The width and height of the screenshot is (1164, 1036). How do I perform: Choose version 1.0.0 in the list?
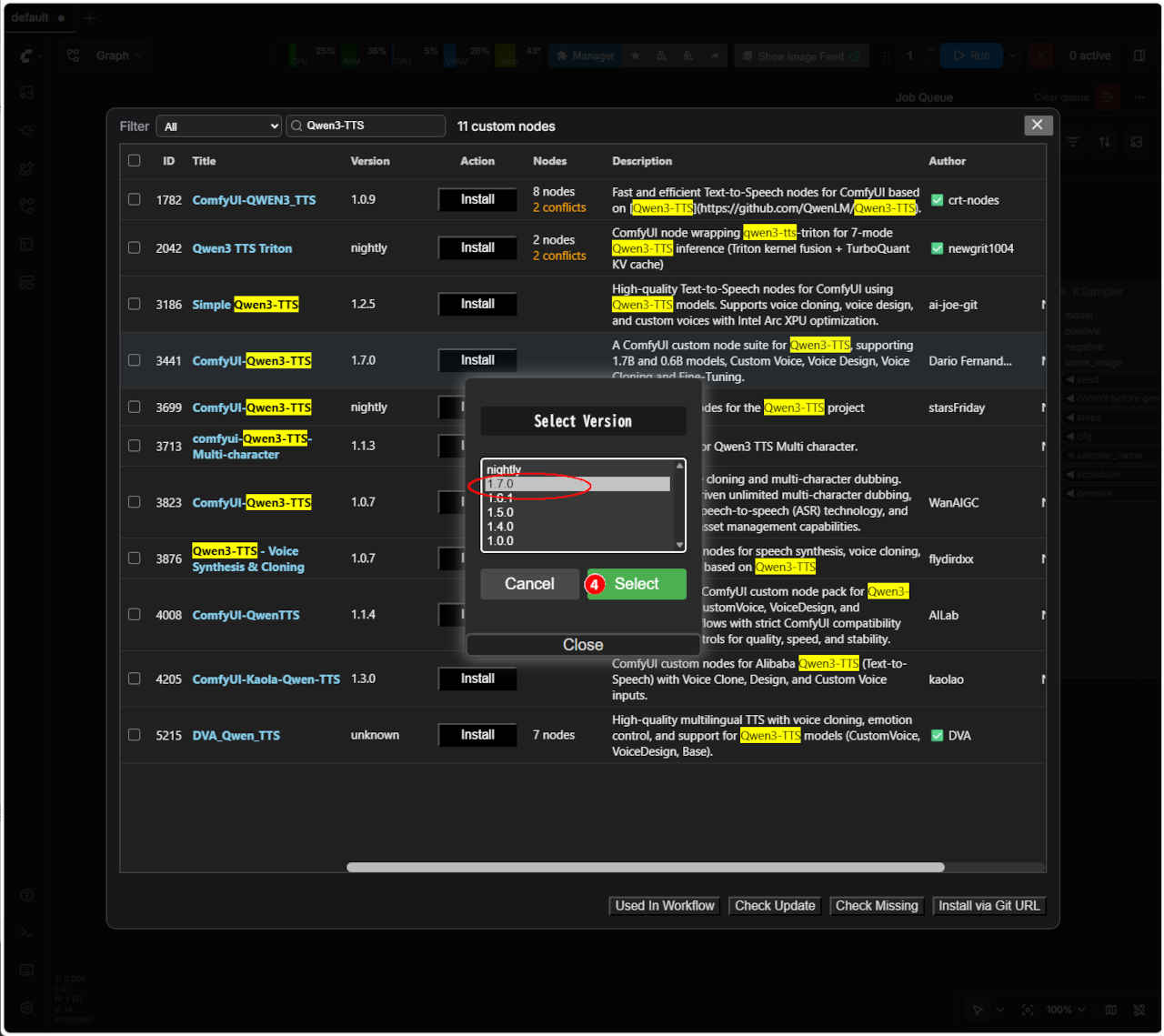(578, 540)
